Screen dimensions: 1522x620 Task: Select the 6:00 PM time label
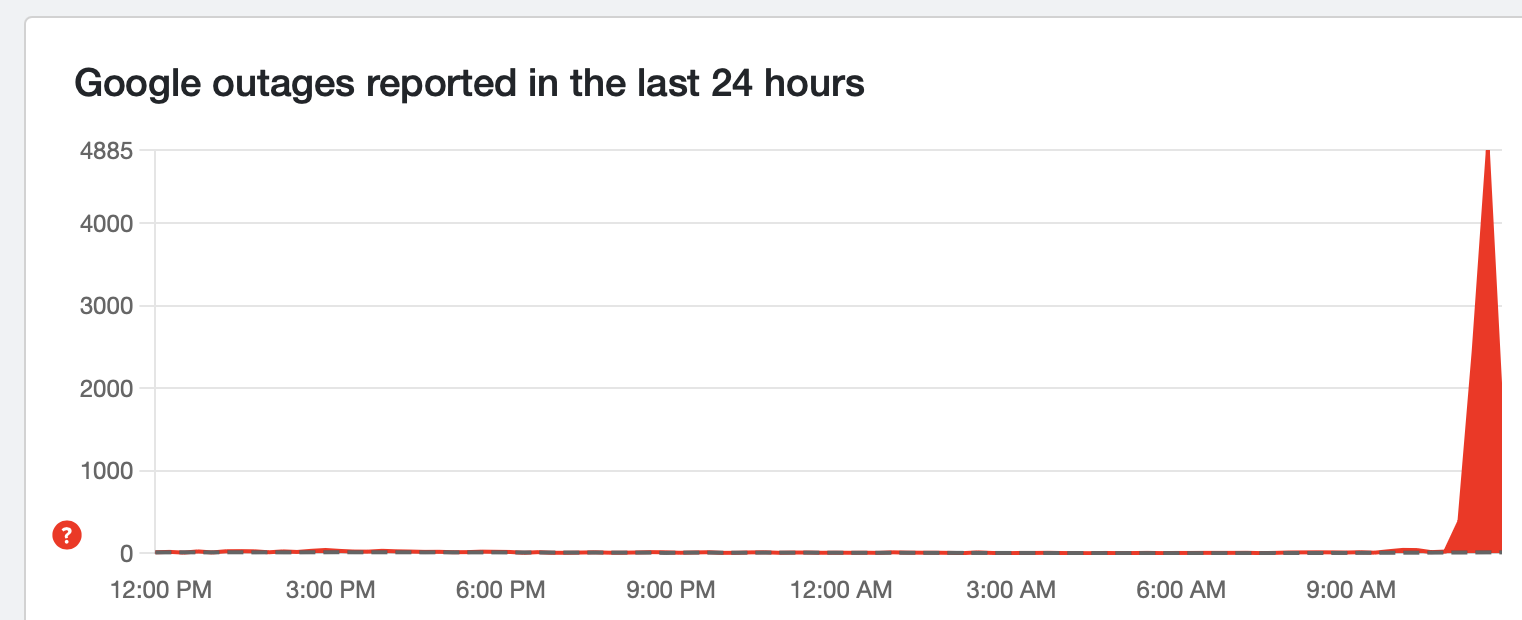click(500, 590)
